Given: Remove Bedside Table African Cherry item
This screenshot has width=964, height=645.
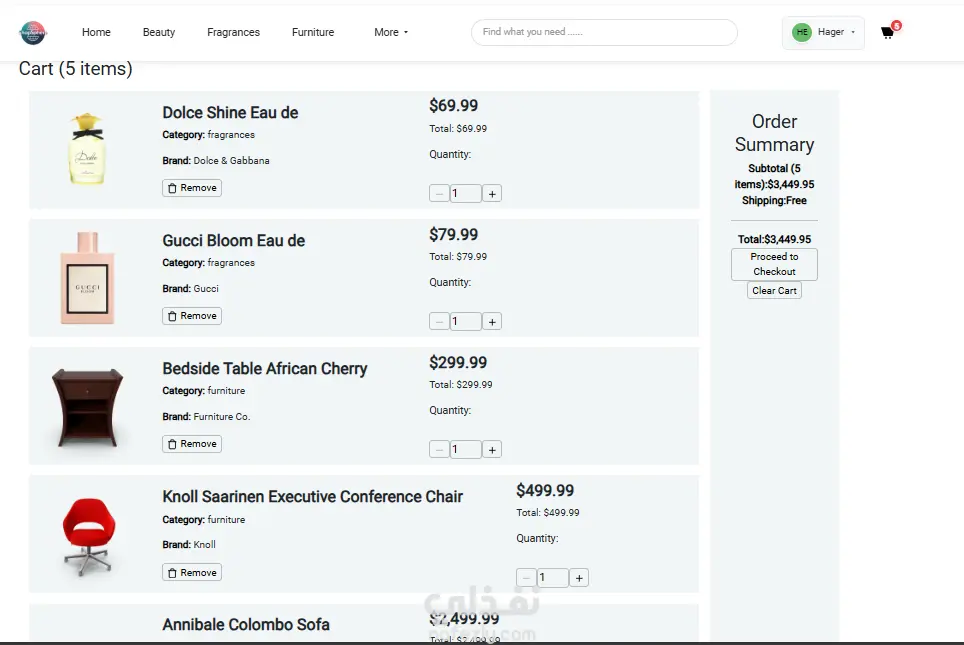Looking at the screenshot, I should coord(192,443).
